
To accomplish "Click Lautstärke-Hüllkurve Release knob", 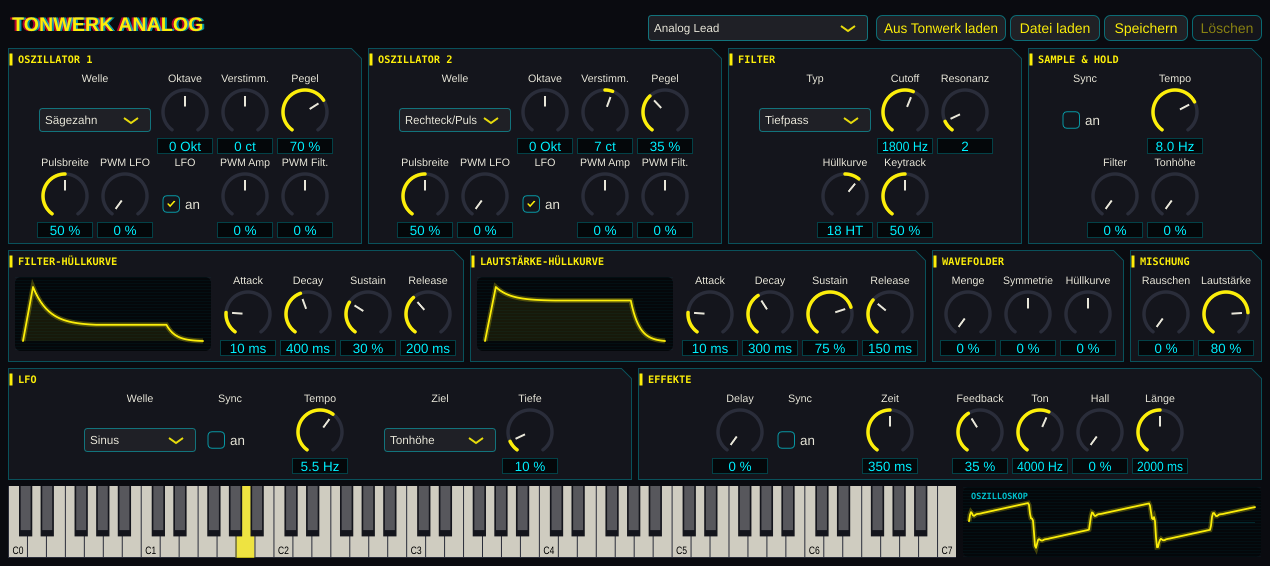I will point(890,314).
